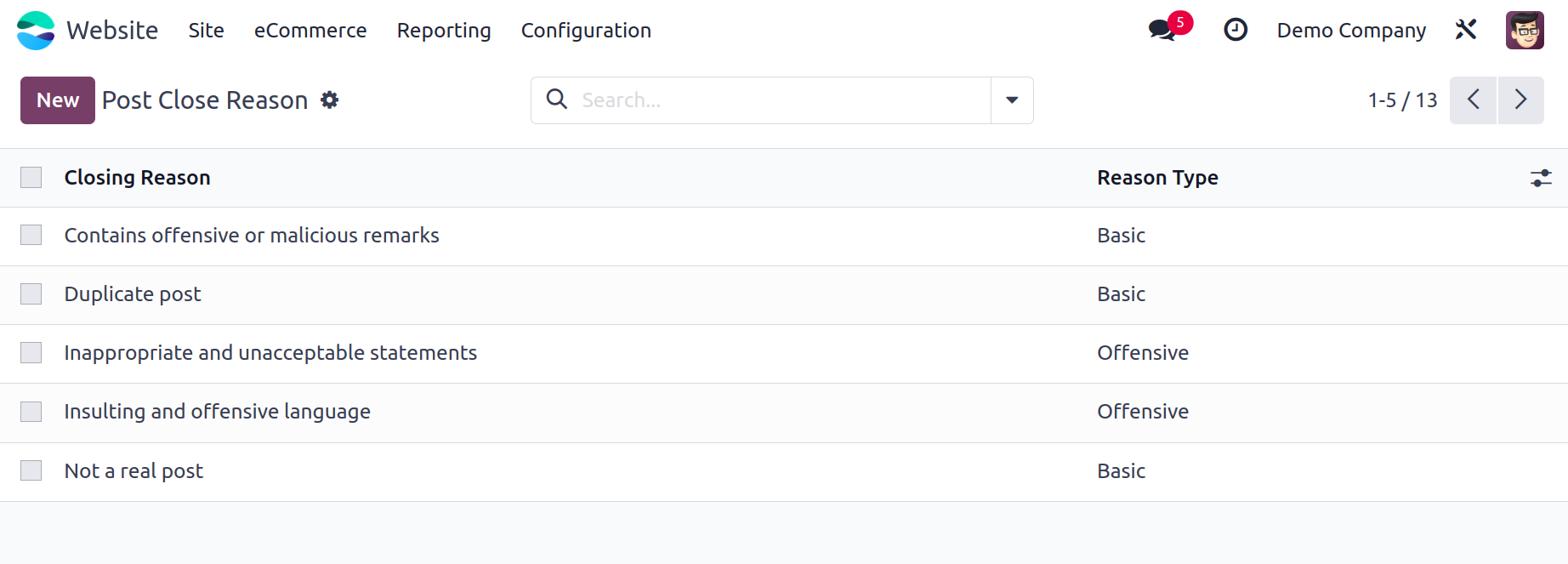The width and height of the screenshot is (1568, 564).
Task: Click the Website app logo
Action: [36, 30]
